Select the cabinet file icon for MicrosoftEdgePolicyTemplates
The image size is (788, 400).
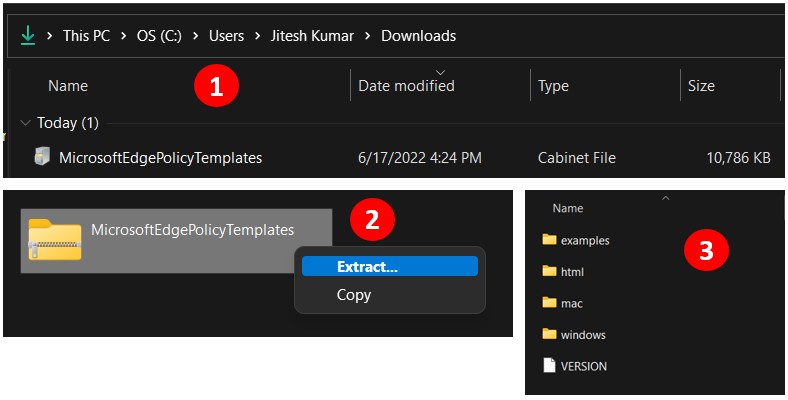42,157
